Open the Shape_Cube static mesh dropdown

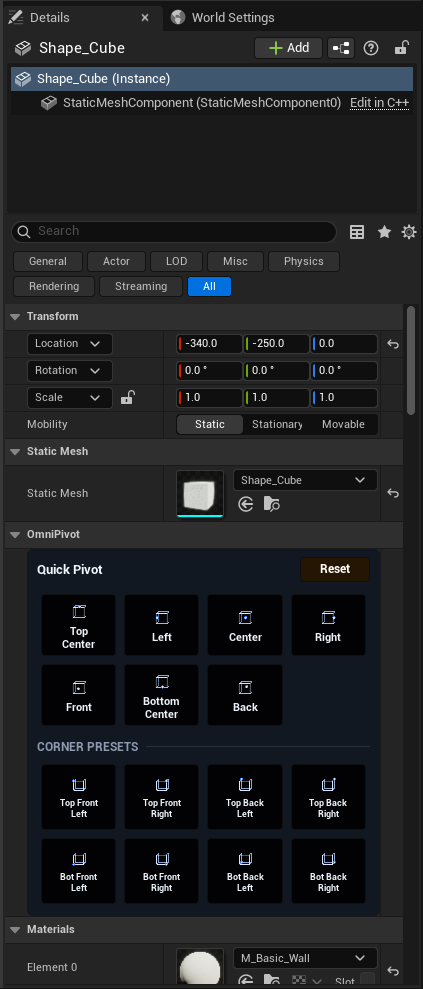tap(305, 480)
